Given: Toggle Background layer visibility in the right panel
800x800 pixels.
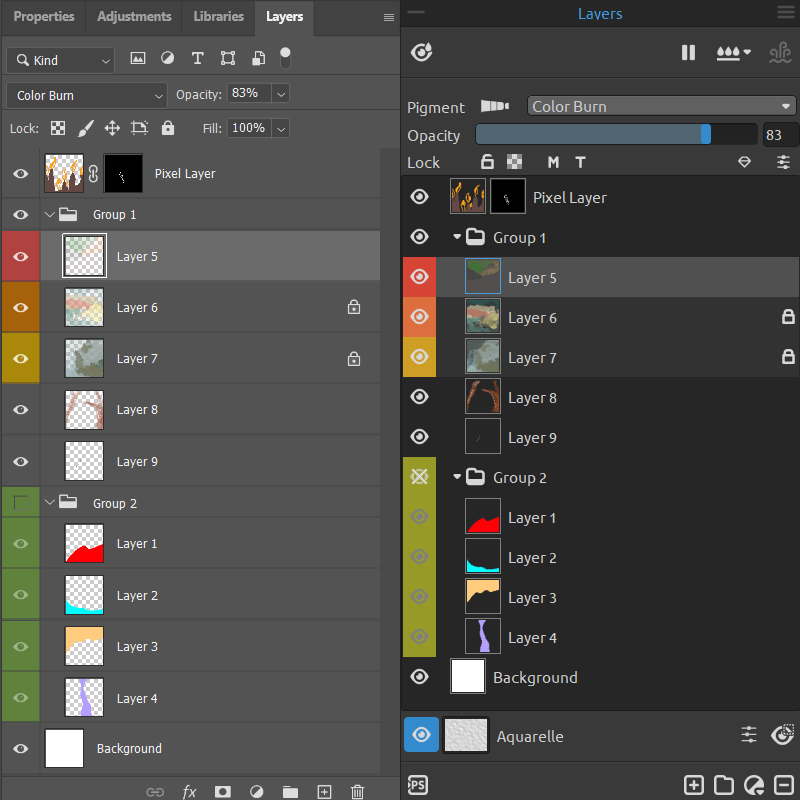Looking at the screenshot, I should coord(419,676).
